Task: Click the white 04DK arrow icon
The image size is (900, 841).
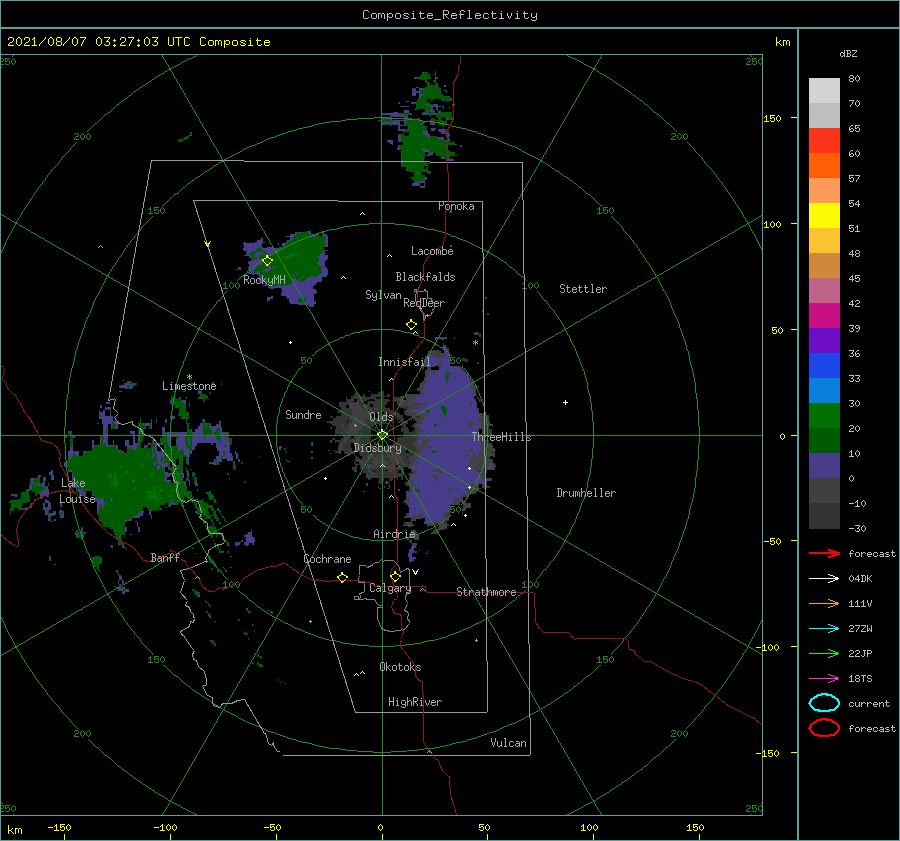Action: tap(824, 578)
